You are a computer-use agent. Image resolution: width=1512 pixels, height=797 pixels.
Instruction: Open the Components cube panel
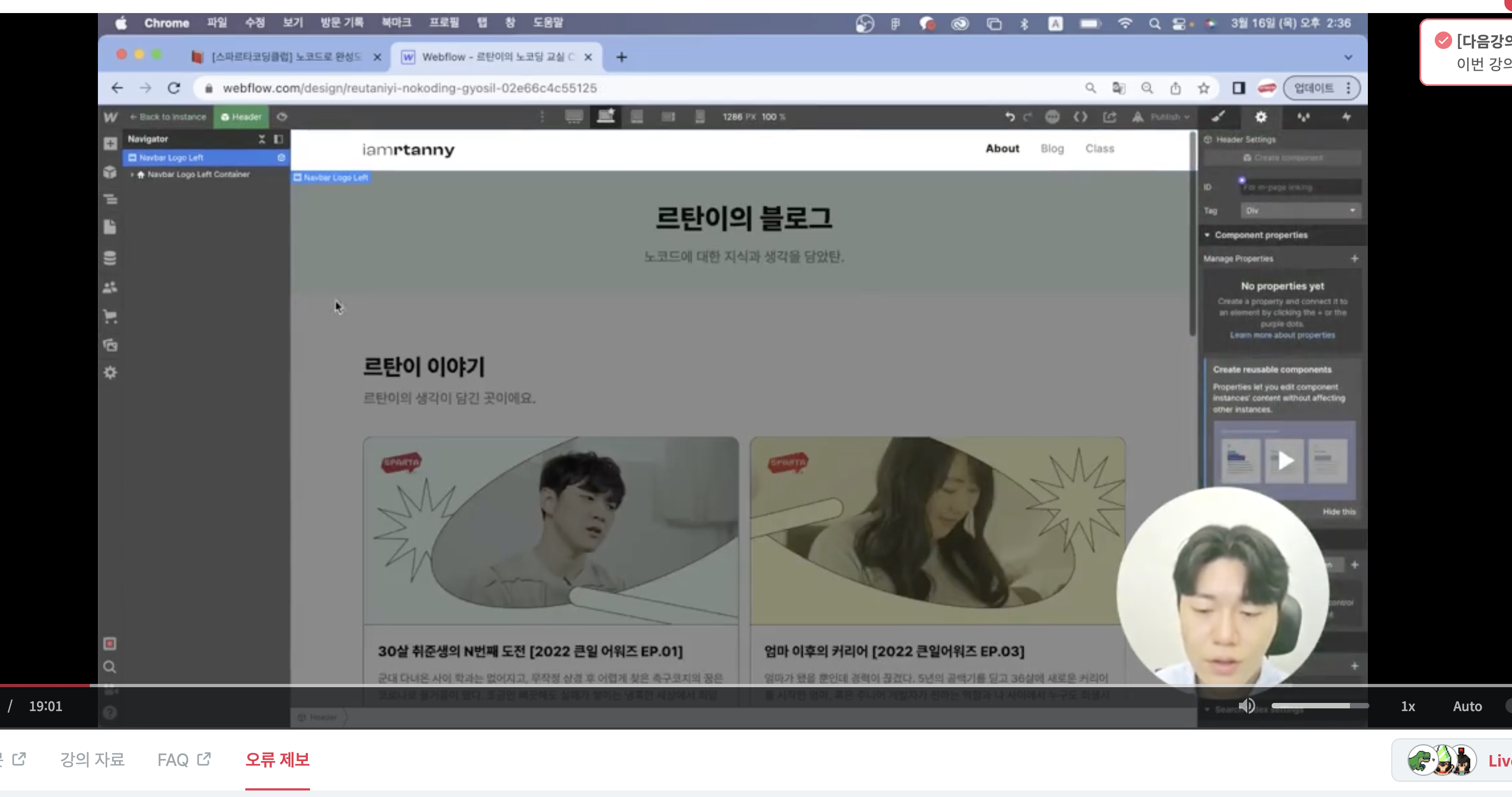point(110,172)
